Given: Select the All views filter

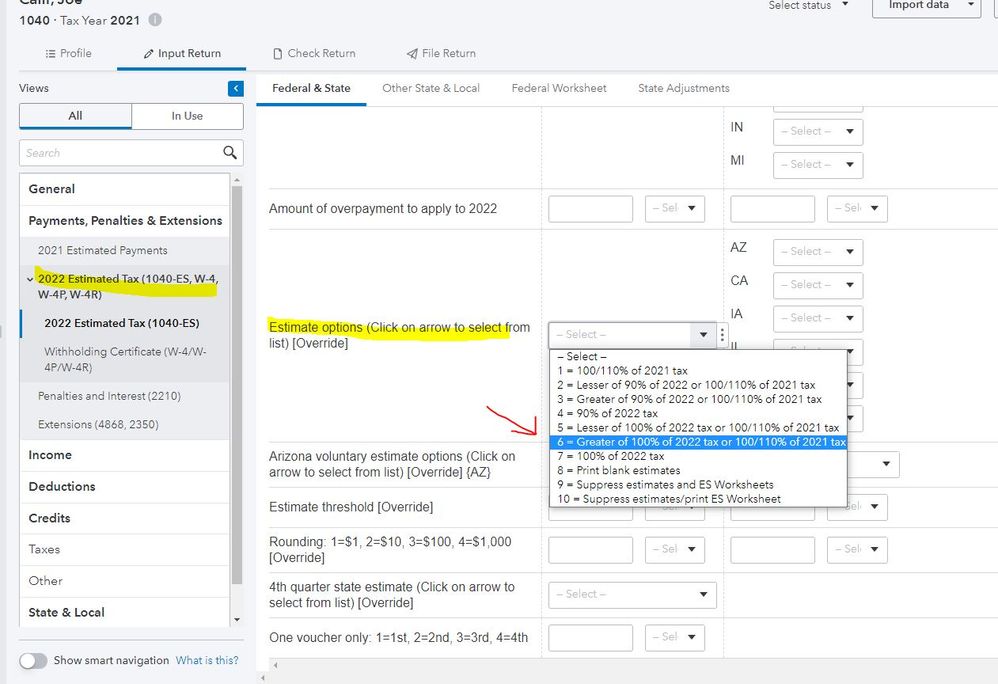Looking at the screenshot, I should pyautogui.click(x=75, y=116).
